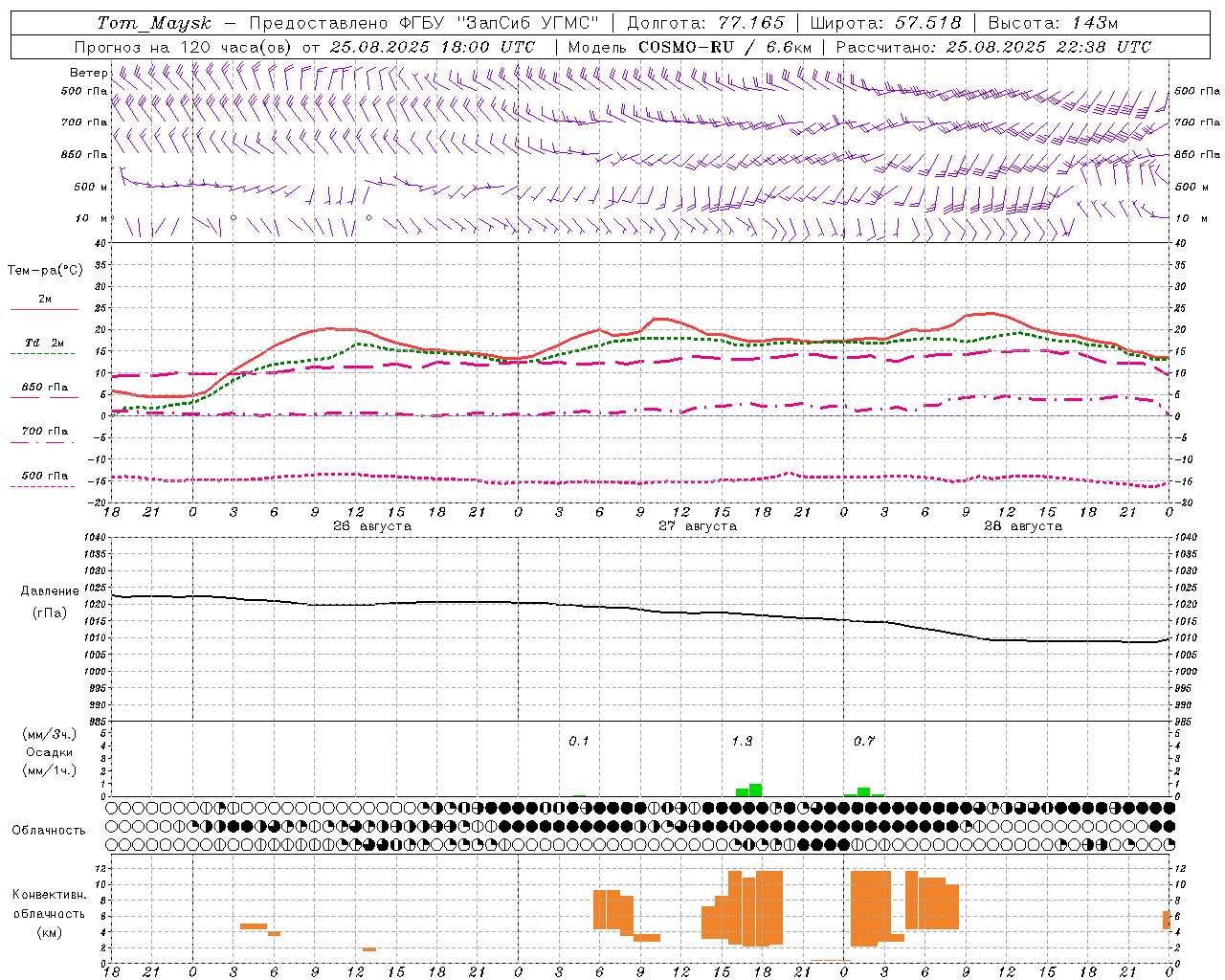
Task: Click the Тем-ра(°C) panel label
Action: click(45, 271)
